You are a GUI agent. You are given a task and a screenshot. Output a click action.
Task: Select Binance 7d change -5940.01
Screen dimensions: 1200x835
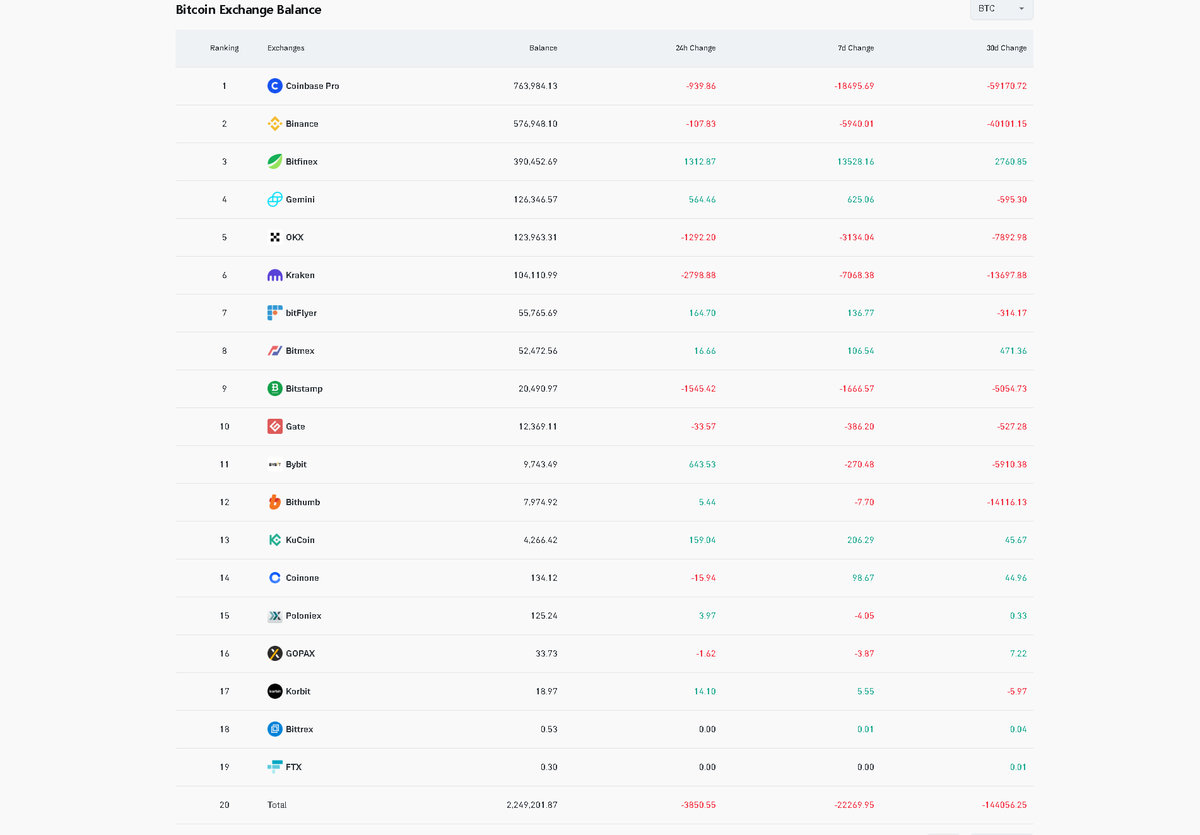(x=857, y=124)
